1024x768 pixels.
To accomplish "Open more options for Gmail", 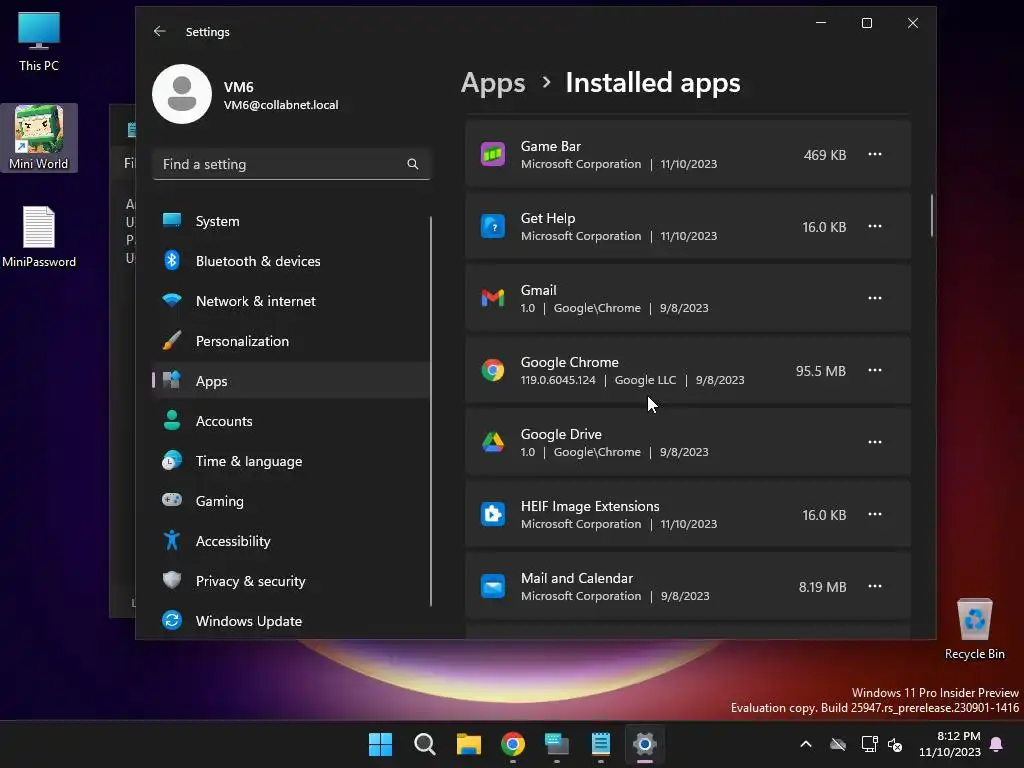I will click(875, 298).
